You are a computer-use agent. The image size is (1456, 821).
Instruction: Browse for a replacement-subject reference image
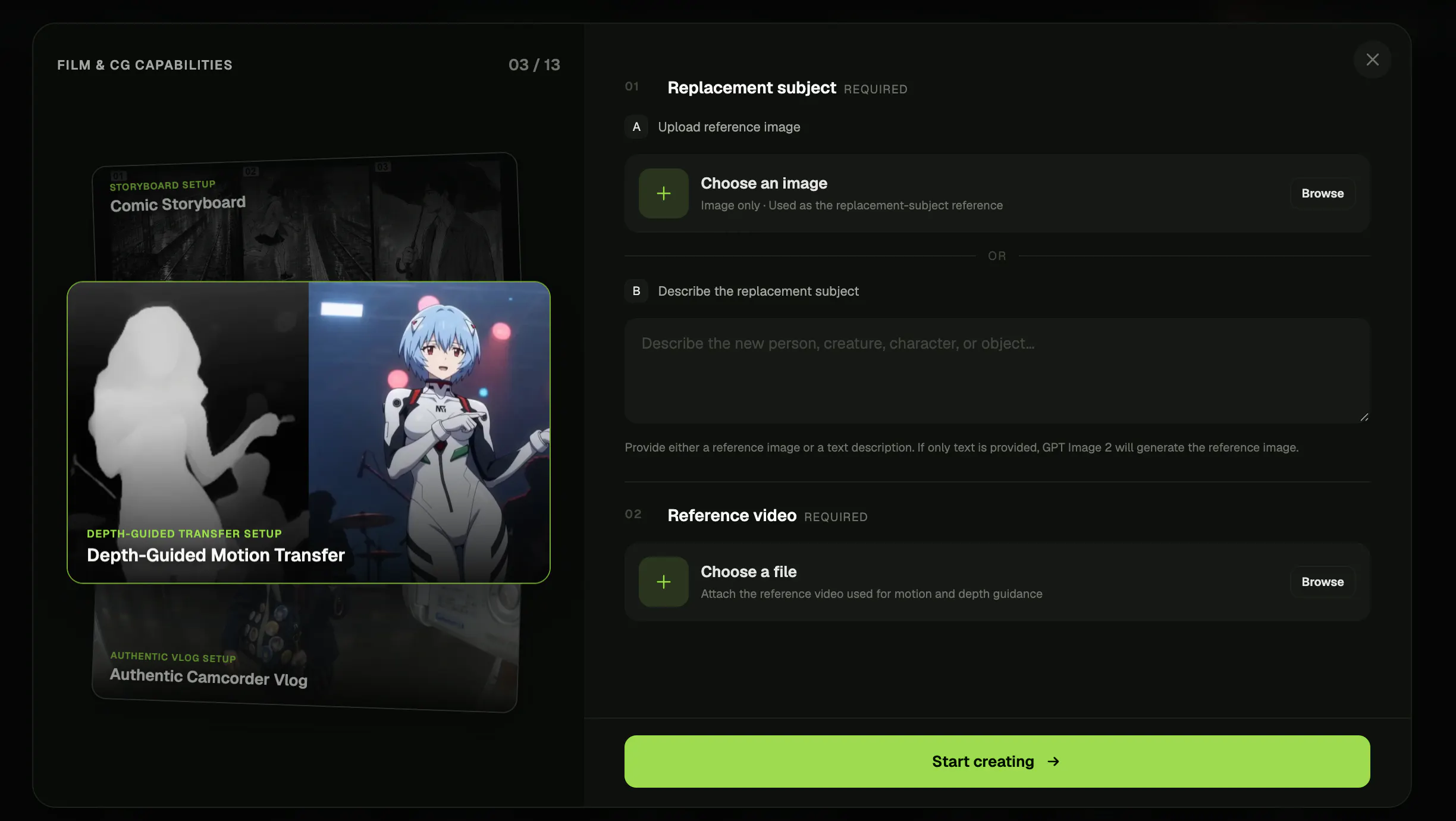point(1322,193)
